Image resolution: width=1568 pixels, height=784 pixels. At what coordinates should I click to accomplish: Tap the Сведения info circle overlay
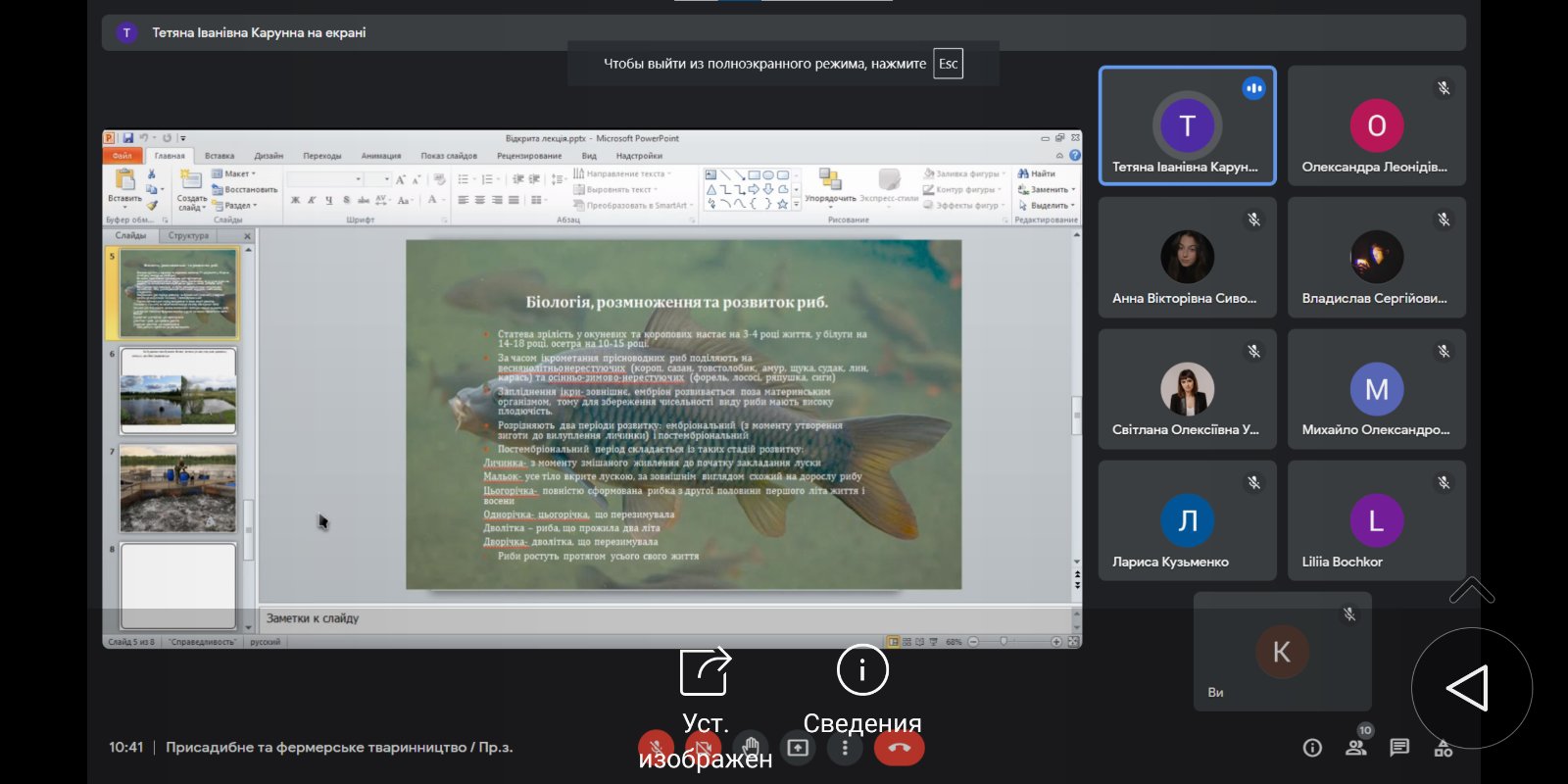pyautogui.click(x=862, y=670)
